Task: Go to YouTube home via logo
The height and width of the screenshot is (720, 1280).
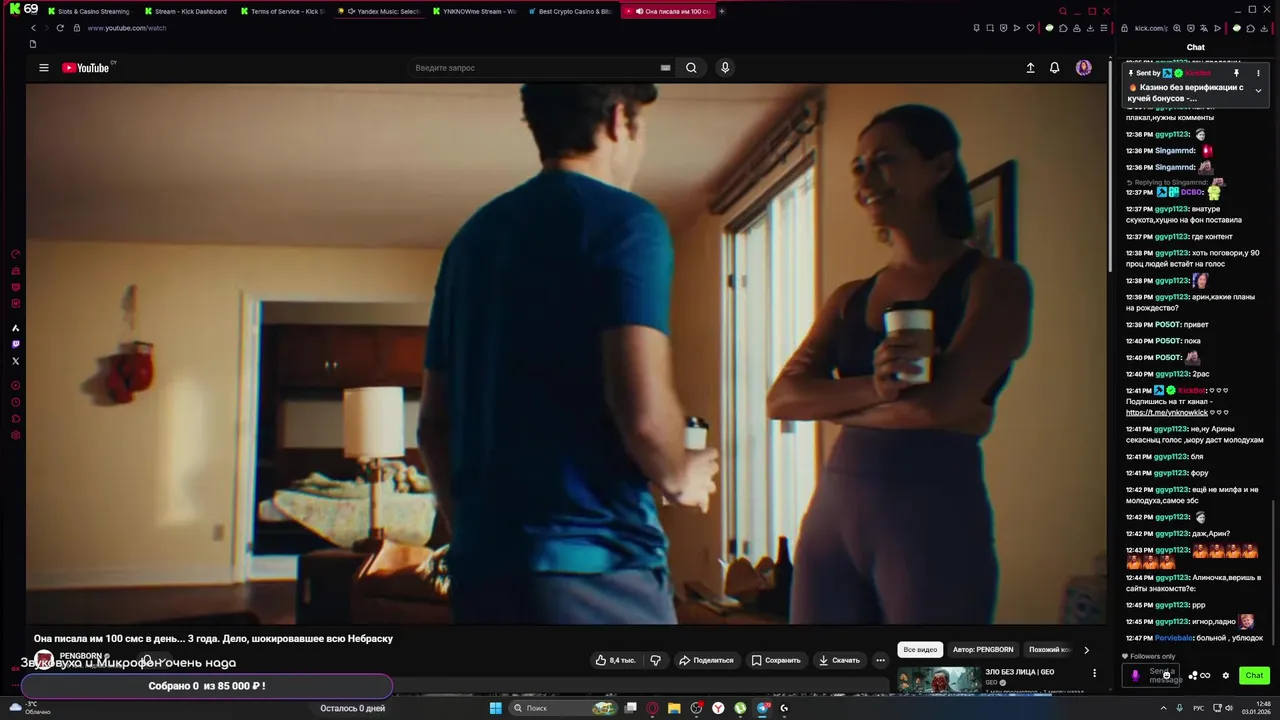Action: 86,68
